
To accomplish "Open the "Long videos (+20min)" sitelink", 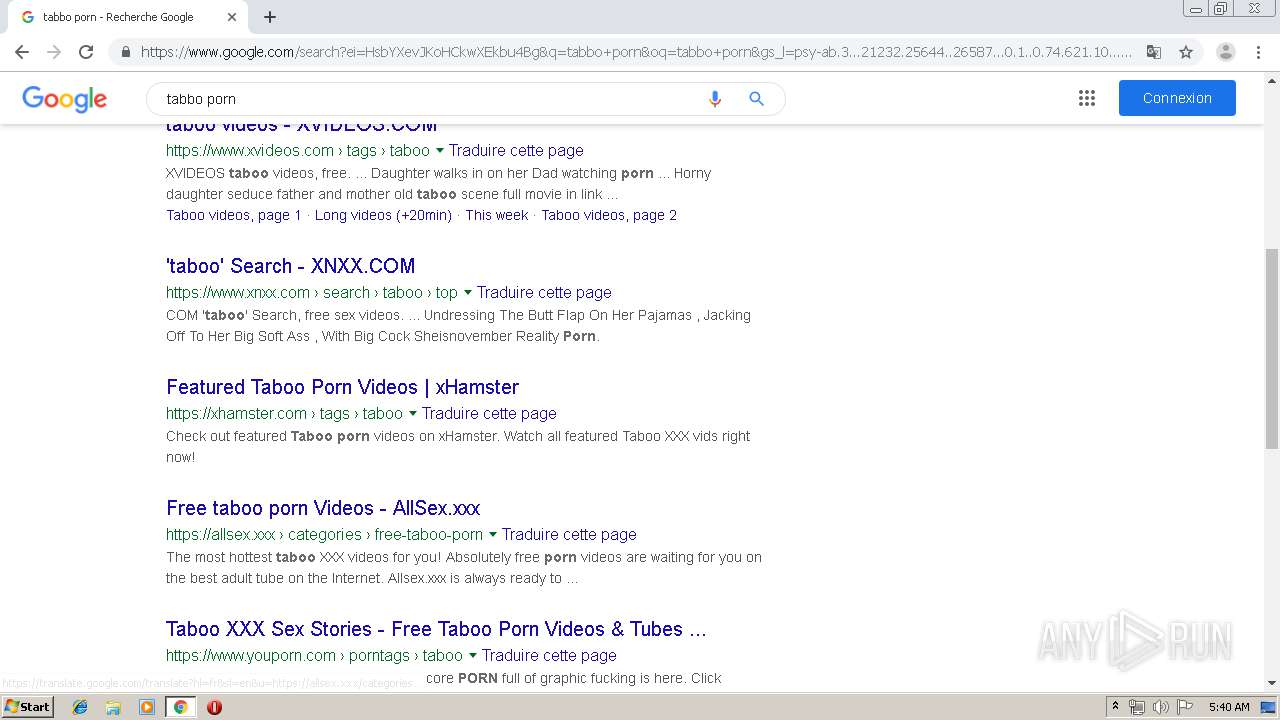I will (x=383, y=215).
